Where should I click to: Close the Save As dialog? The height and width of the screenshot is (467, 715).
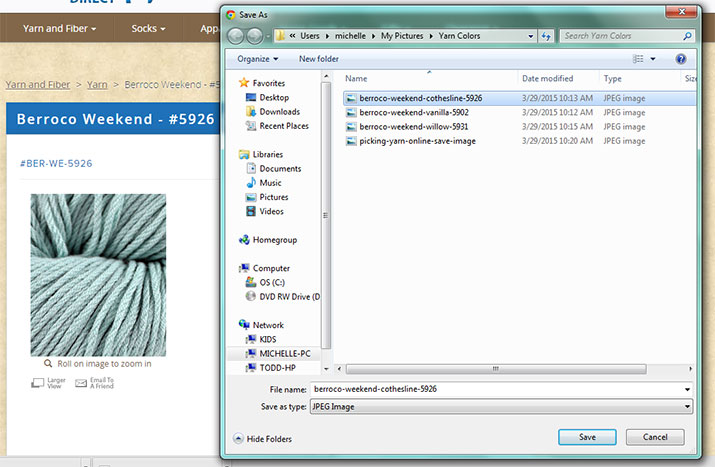coord(681,12)
